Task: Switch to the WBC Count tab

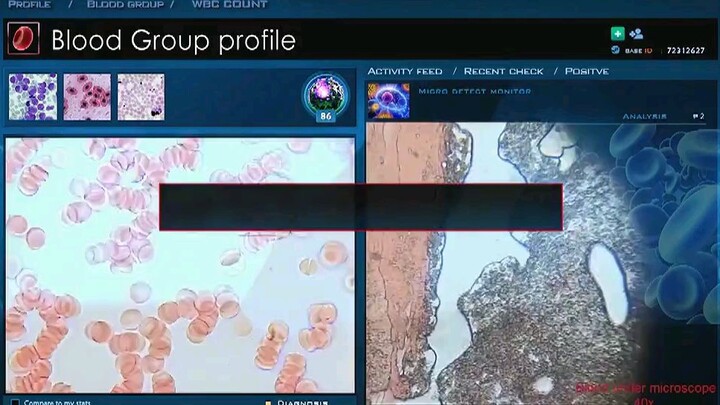Action: tap(230, 5)
